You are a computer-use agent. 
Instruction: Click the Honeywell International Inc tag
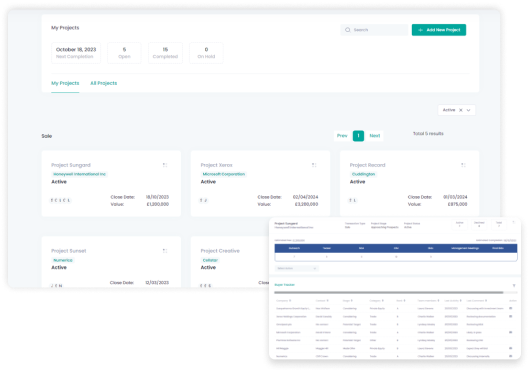pos(79,174)
